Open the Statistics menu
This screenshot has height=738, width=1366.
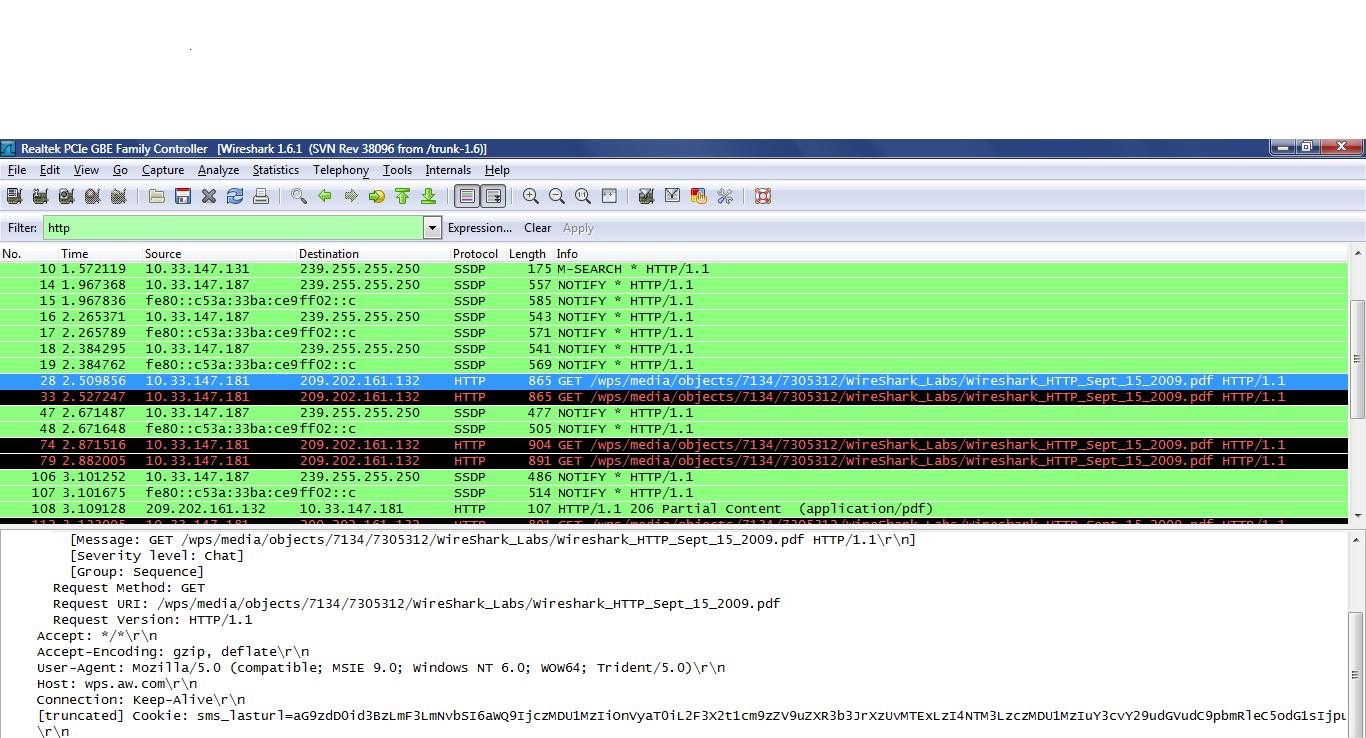276,170
